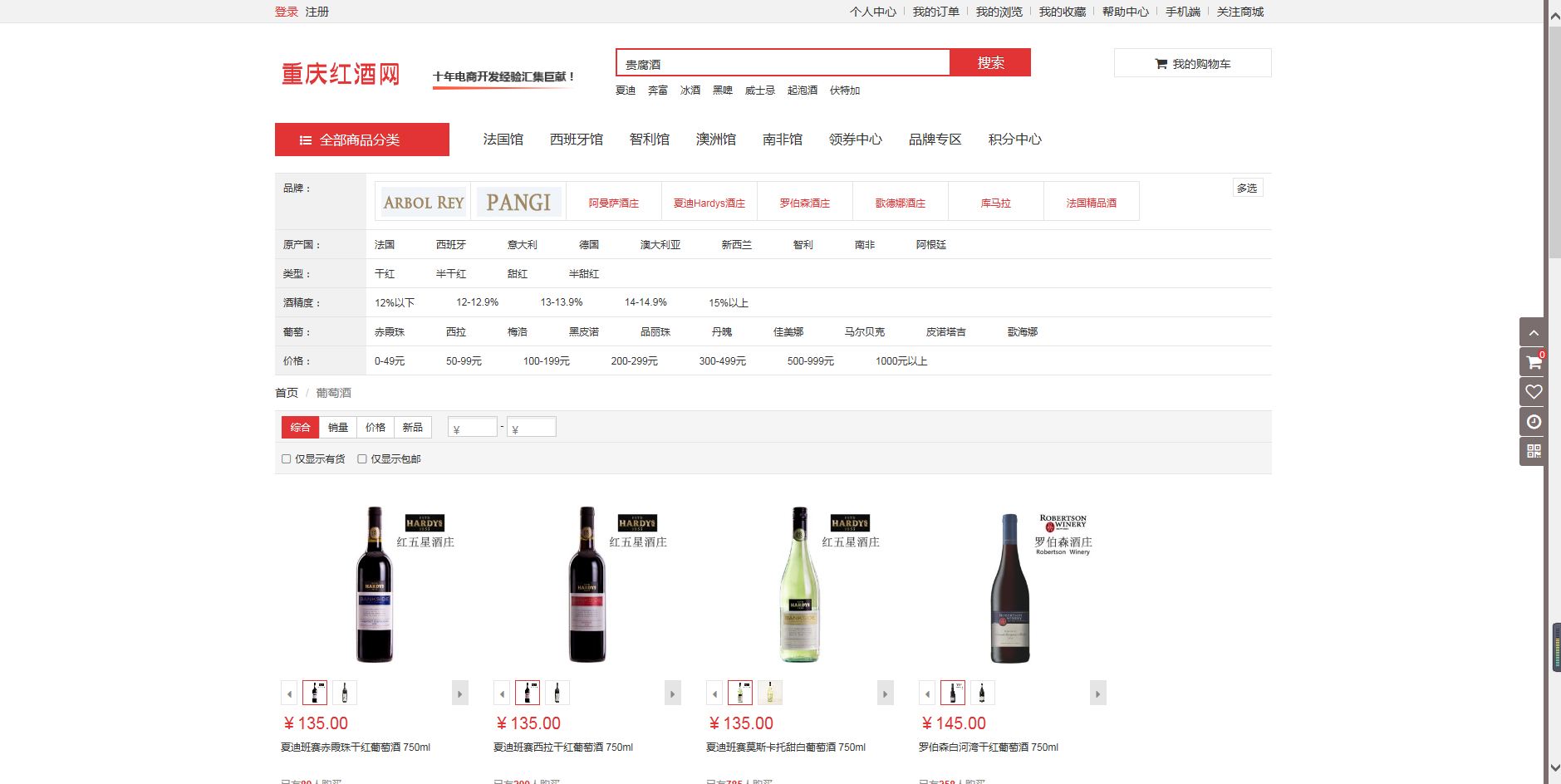Check 仅显示包邮 checkbox

[361, 458]
